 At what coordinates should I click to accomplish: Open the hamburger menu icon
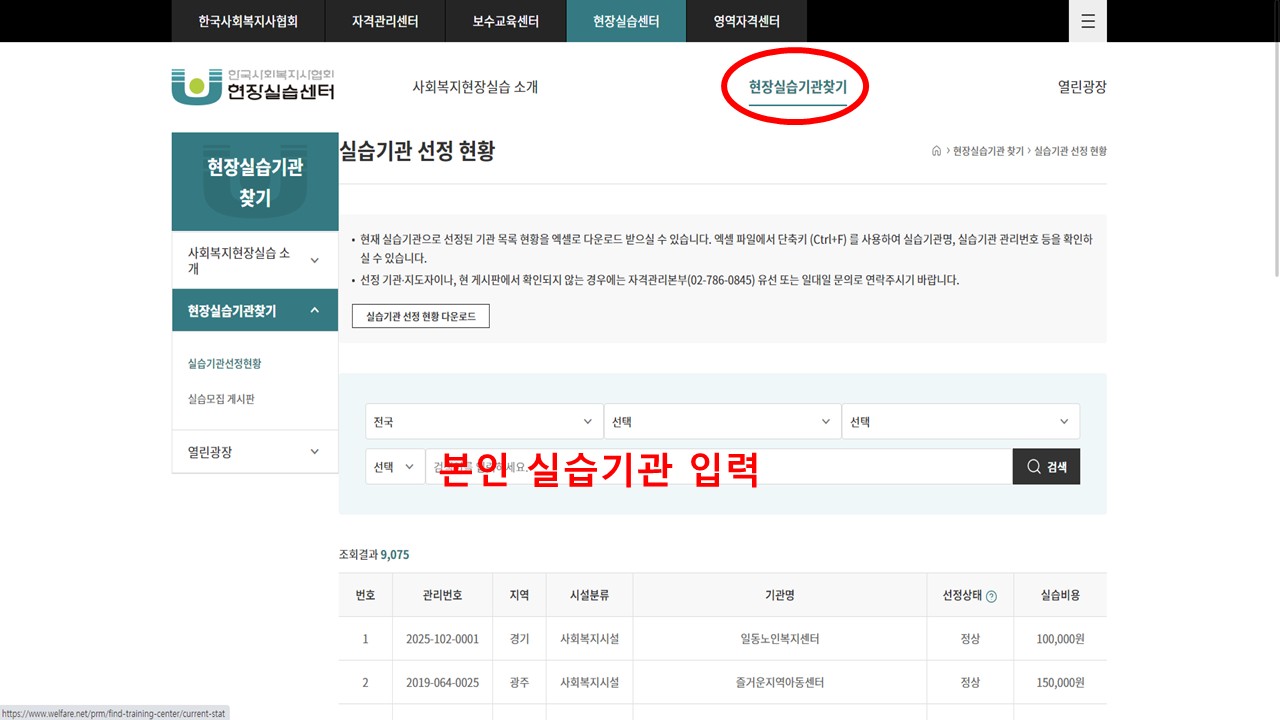pos(1087,21)
